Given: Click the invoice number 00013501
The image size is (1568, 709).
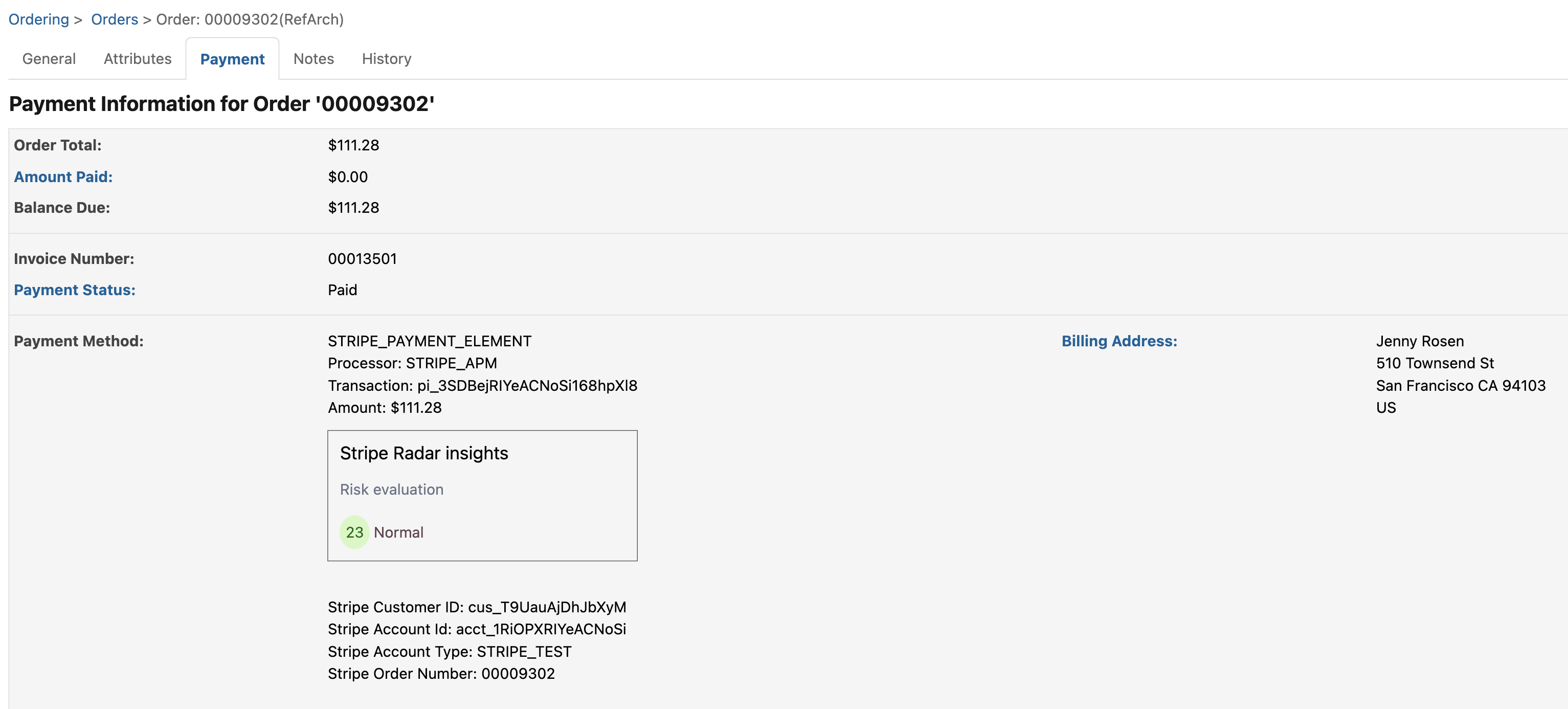Looking at the screenshot, I should [x=362, y=259].
